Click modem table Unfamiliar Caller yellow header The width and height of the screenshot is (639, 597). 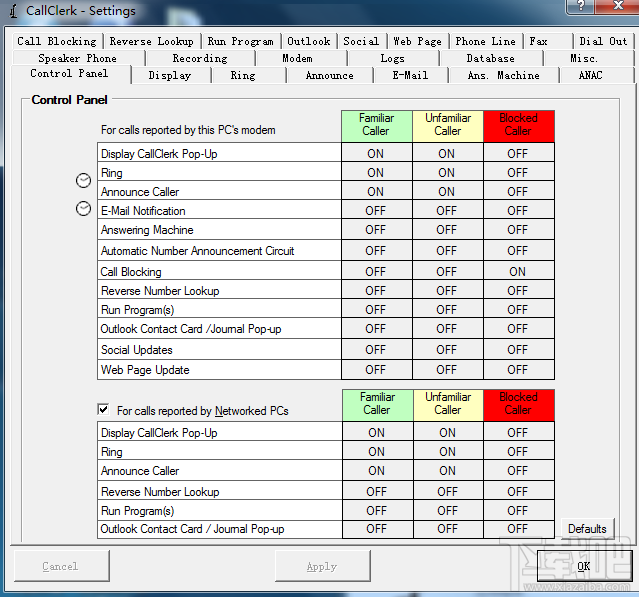[448, 125]
